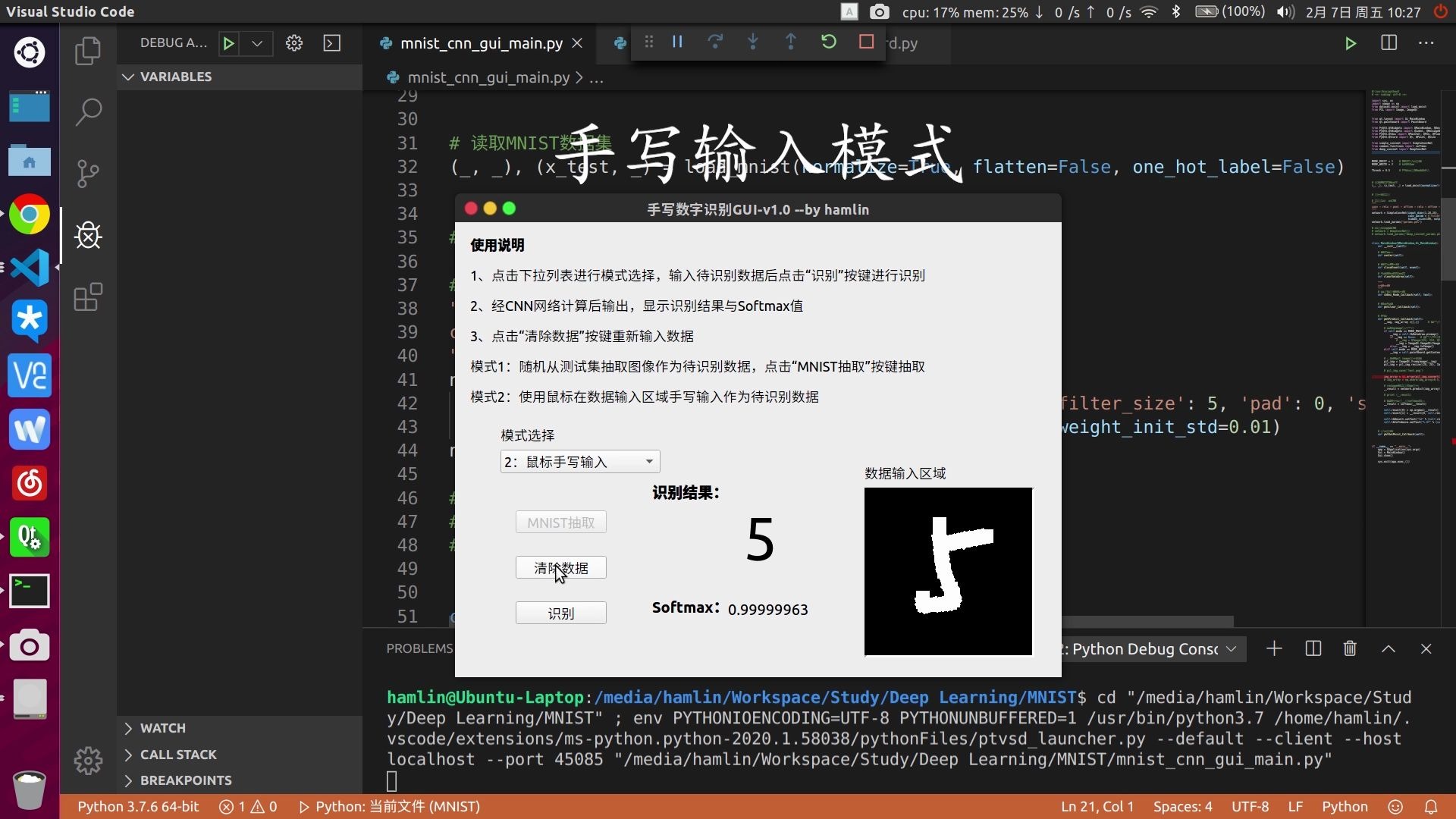1456x819 pixels.
Task: Open the Explorer view in activity bar
Action: [88, 51]
